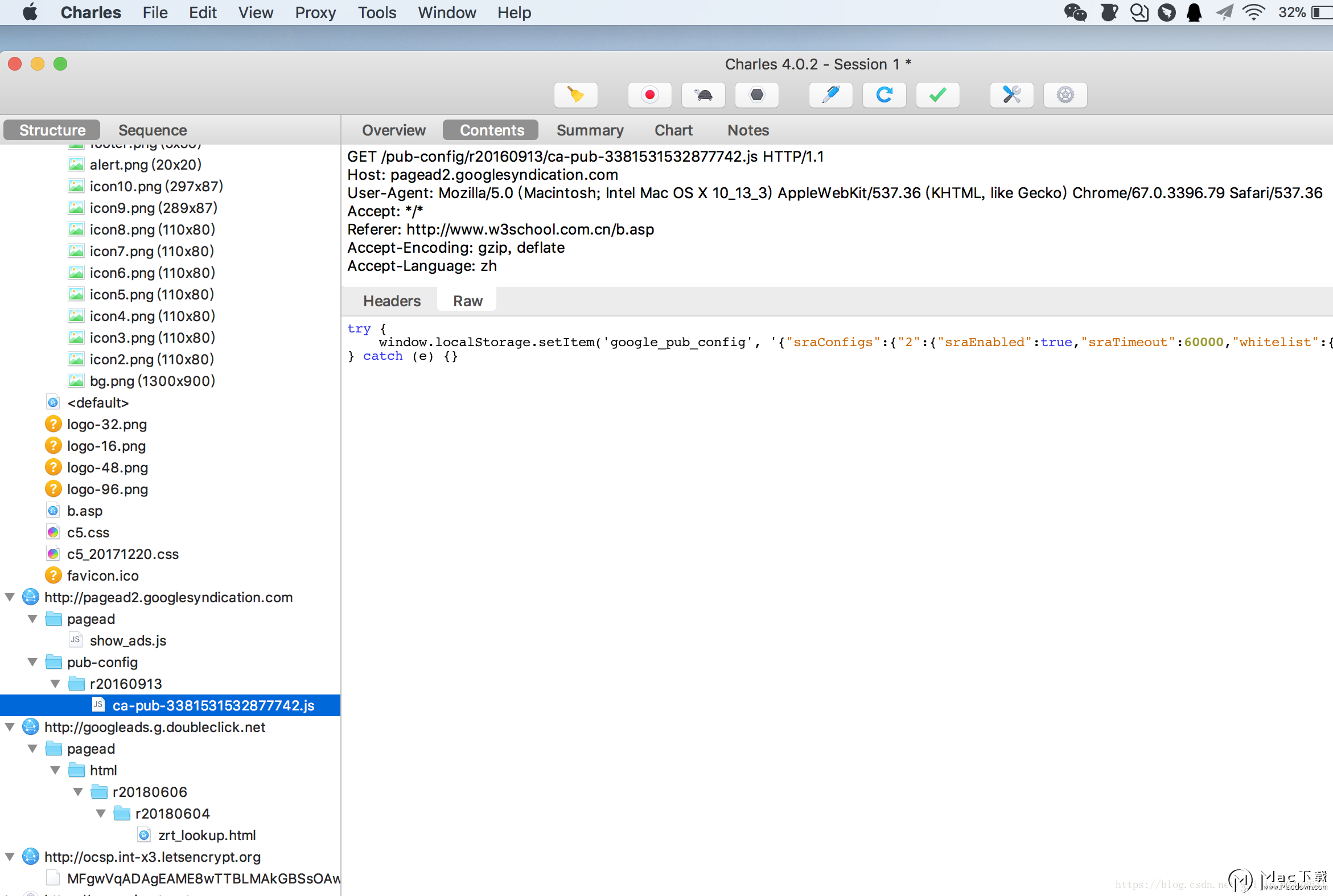Collapse the ocsp.int-x3.letsencrypt.org host node

coord(10,857)
